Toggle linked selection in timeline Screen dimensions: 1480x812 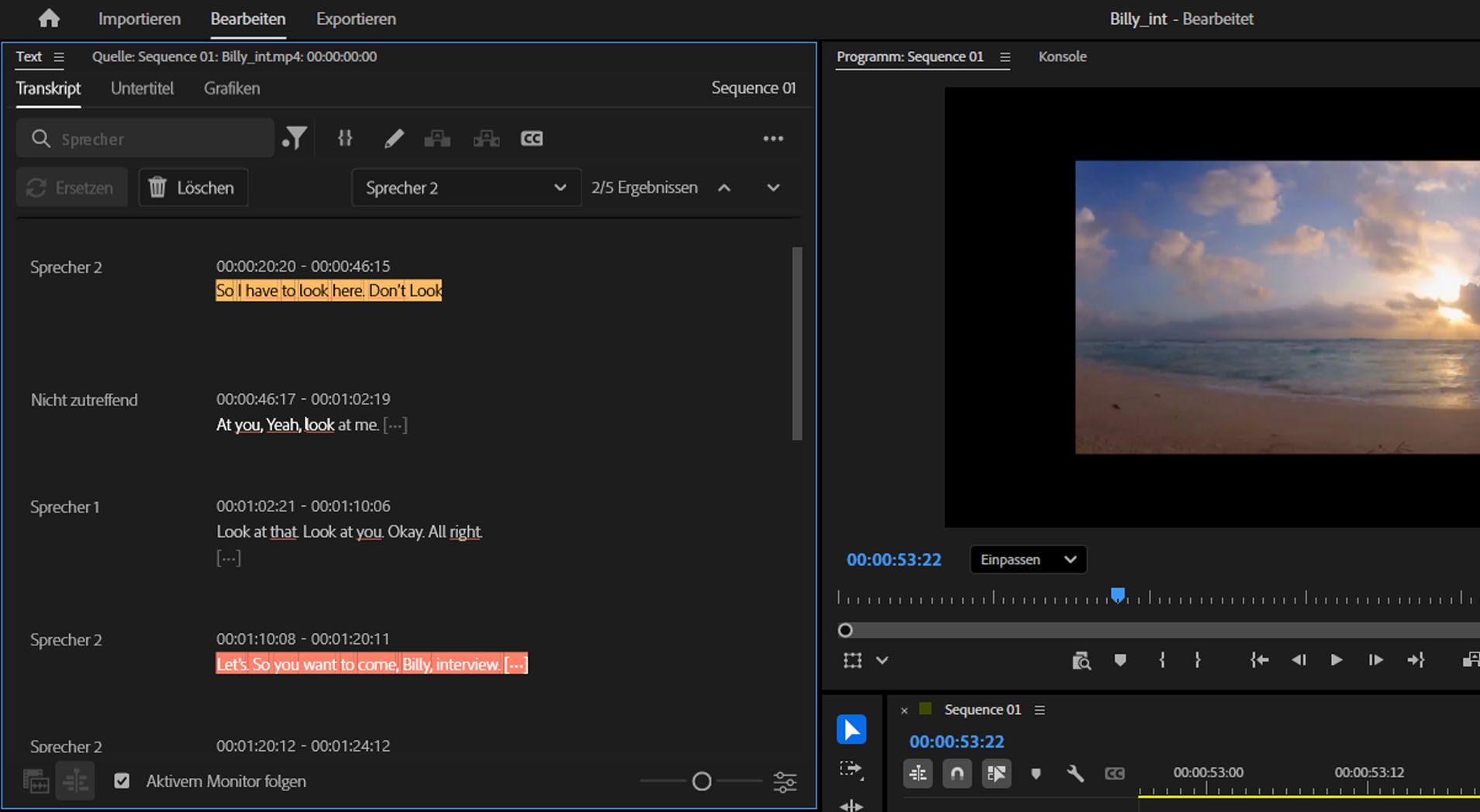(x=996, y=773)
